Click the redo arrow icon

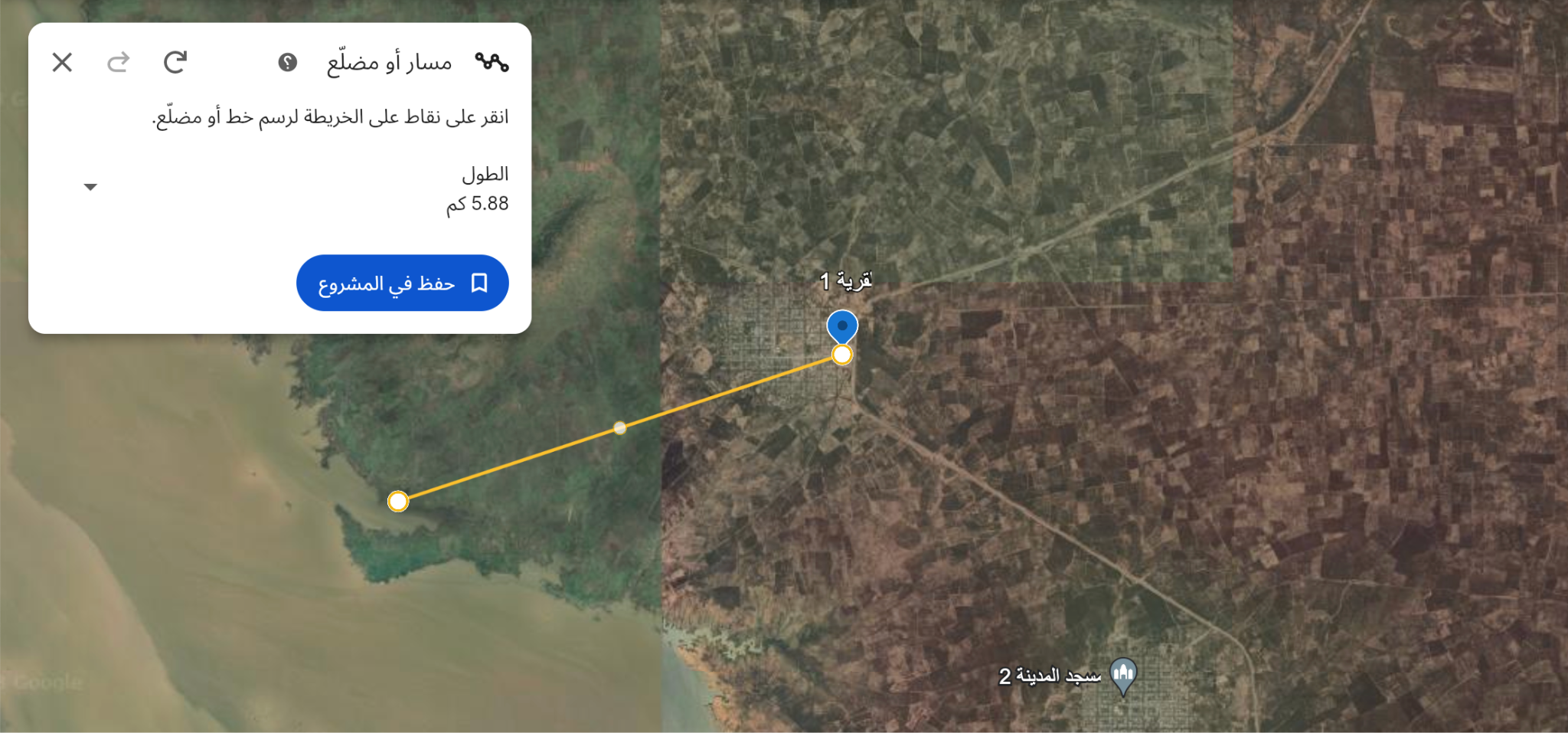(118, 62)
